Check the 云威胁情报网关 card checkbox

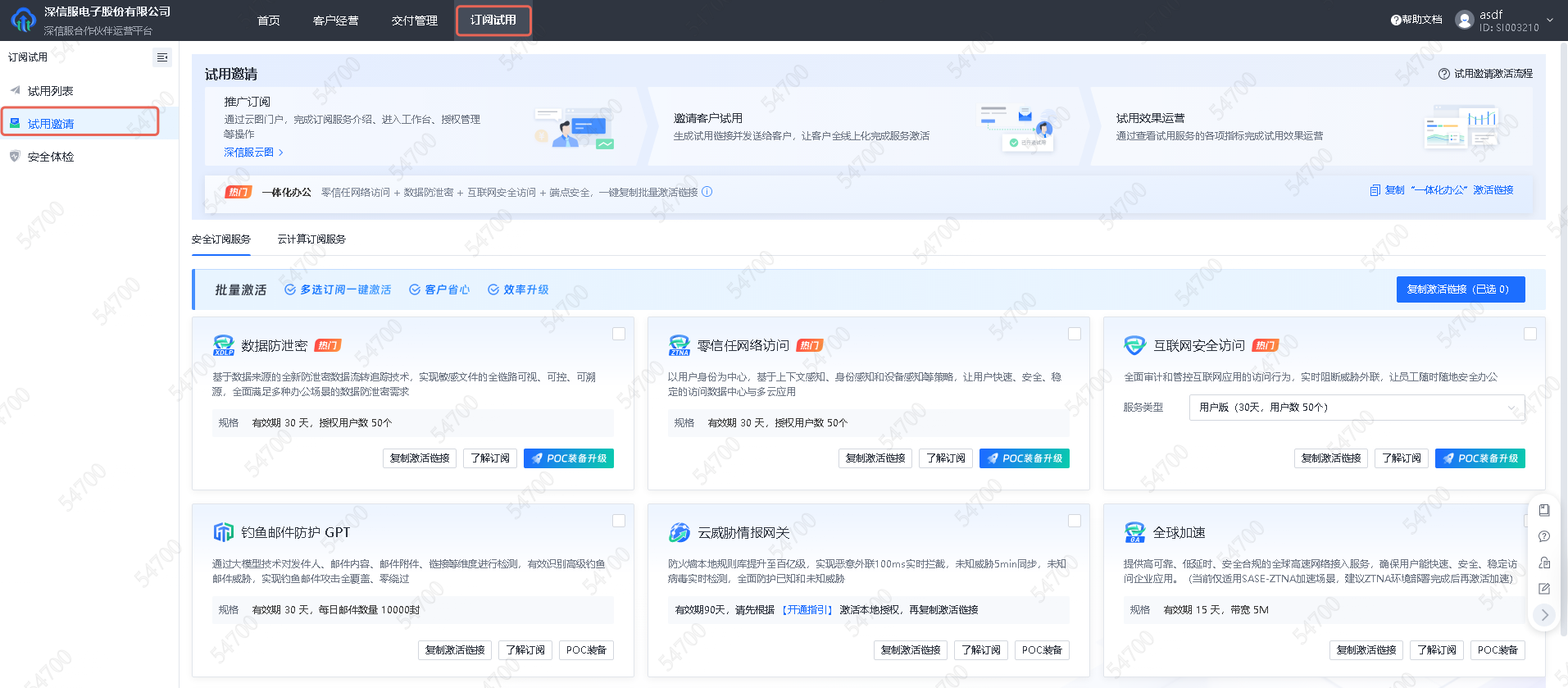coord(1075,521)
